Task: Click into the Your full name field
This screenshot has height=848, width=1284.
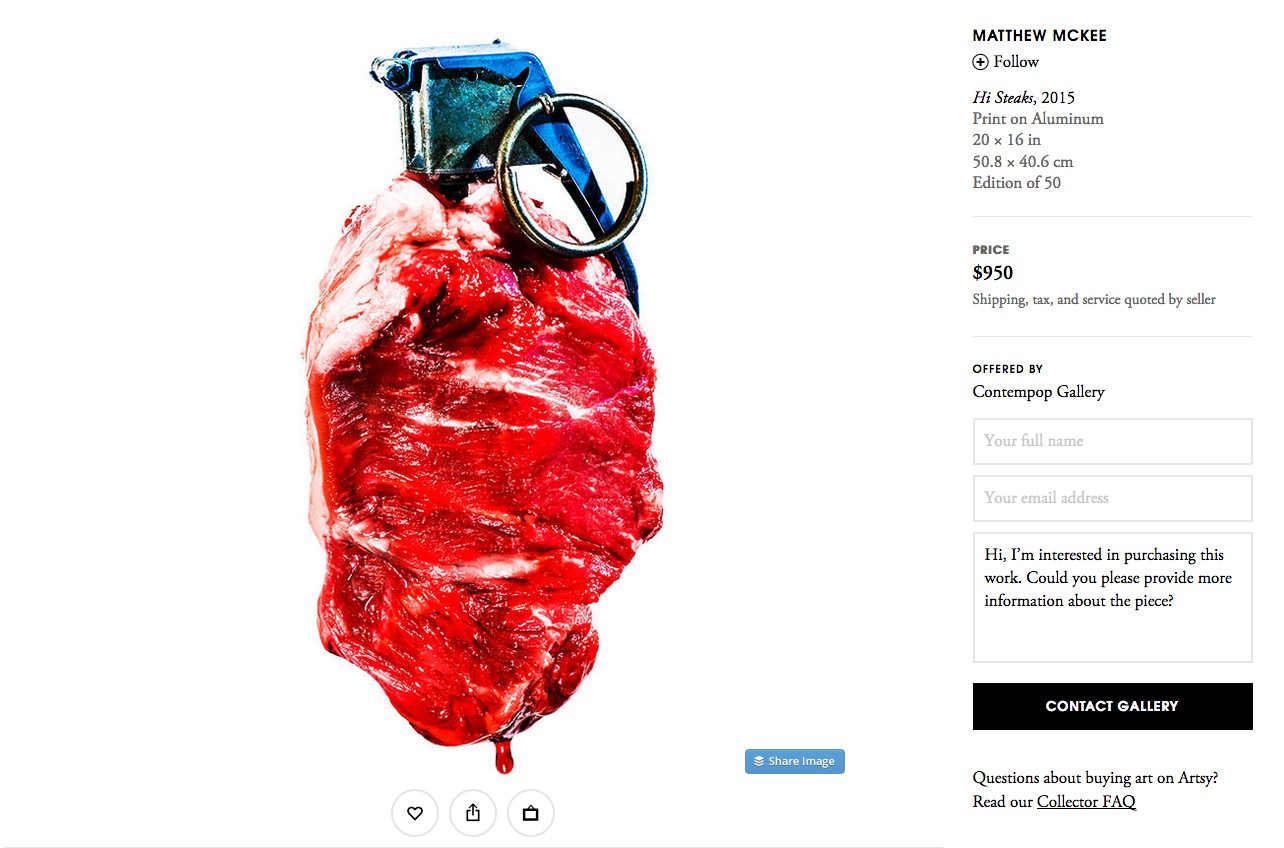Action: [x=1113, y=441]
